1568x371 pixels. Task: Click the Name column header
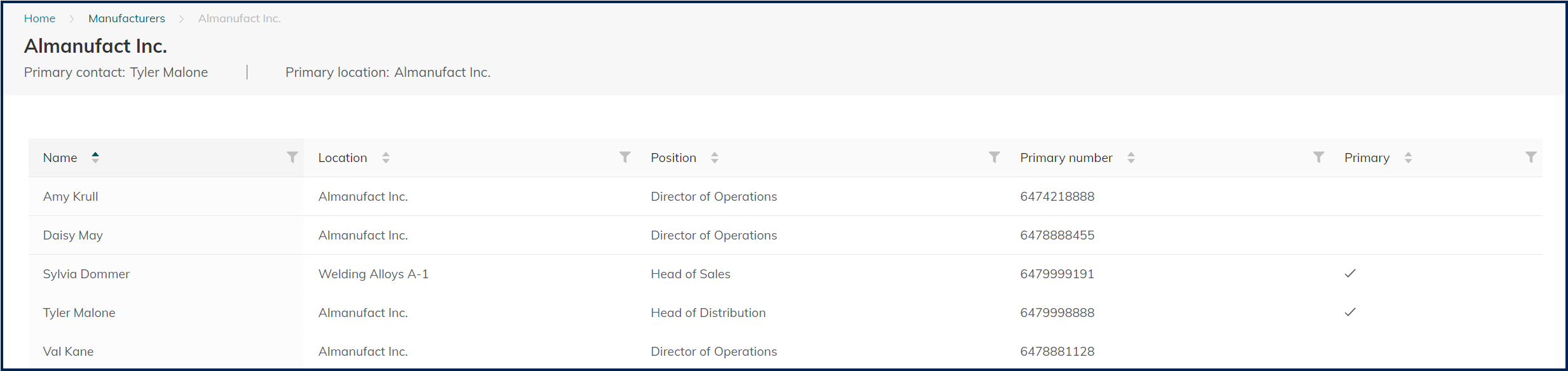60,158
